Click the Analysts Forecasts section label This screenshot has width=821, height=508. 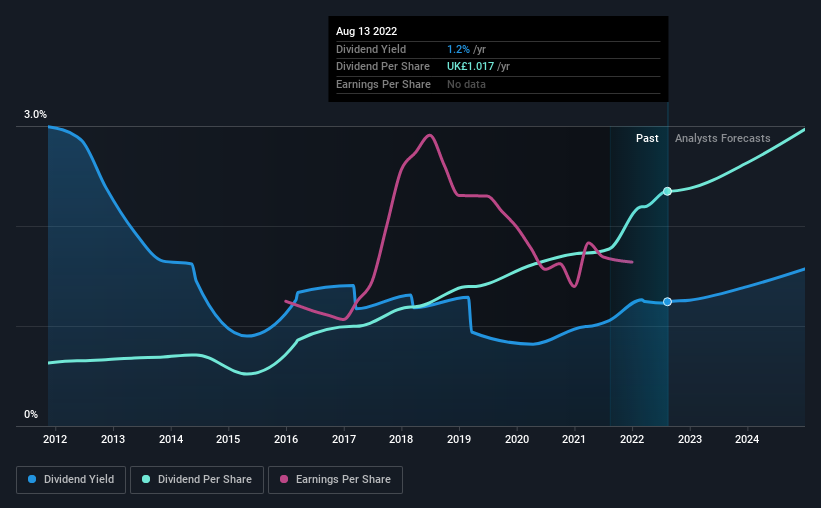[x=723, y=138]
